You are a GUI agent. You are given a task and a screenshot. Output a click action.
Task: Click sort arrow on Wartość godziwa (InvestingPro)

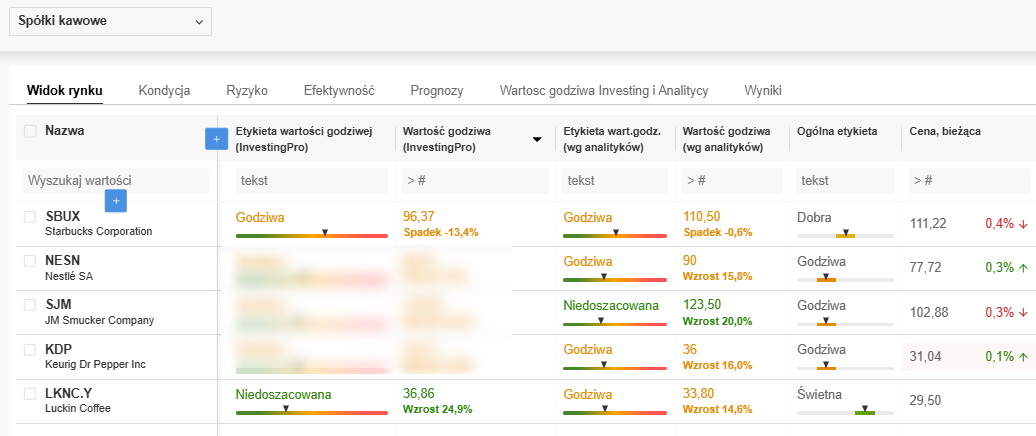point(537,139)
